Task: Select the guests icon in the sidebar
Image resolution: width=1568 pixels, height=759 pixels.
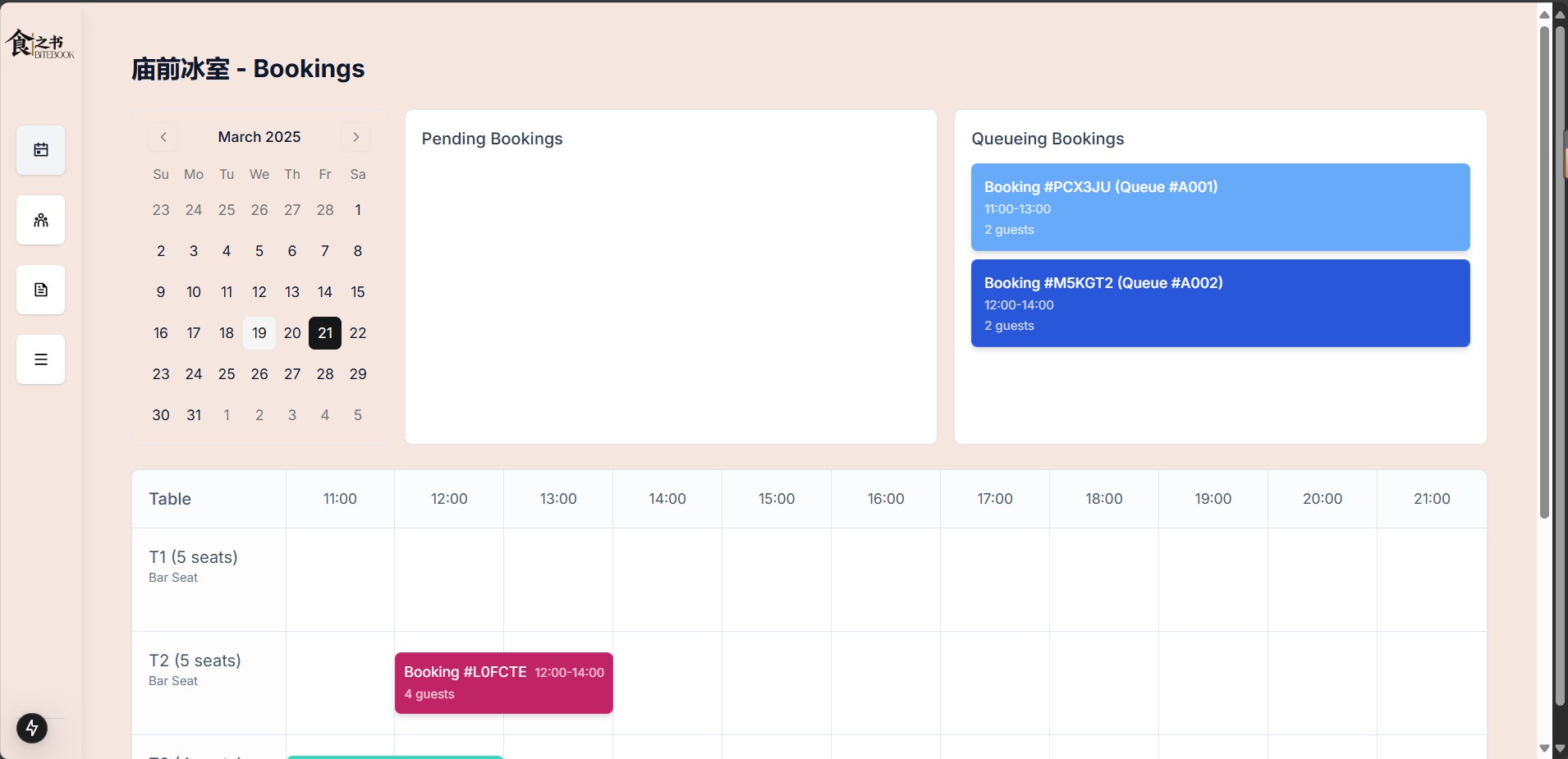Action: 39,220
